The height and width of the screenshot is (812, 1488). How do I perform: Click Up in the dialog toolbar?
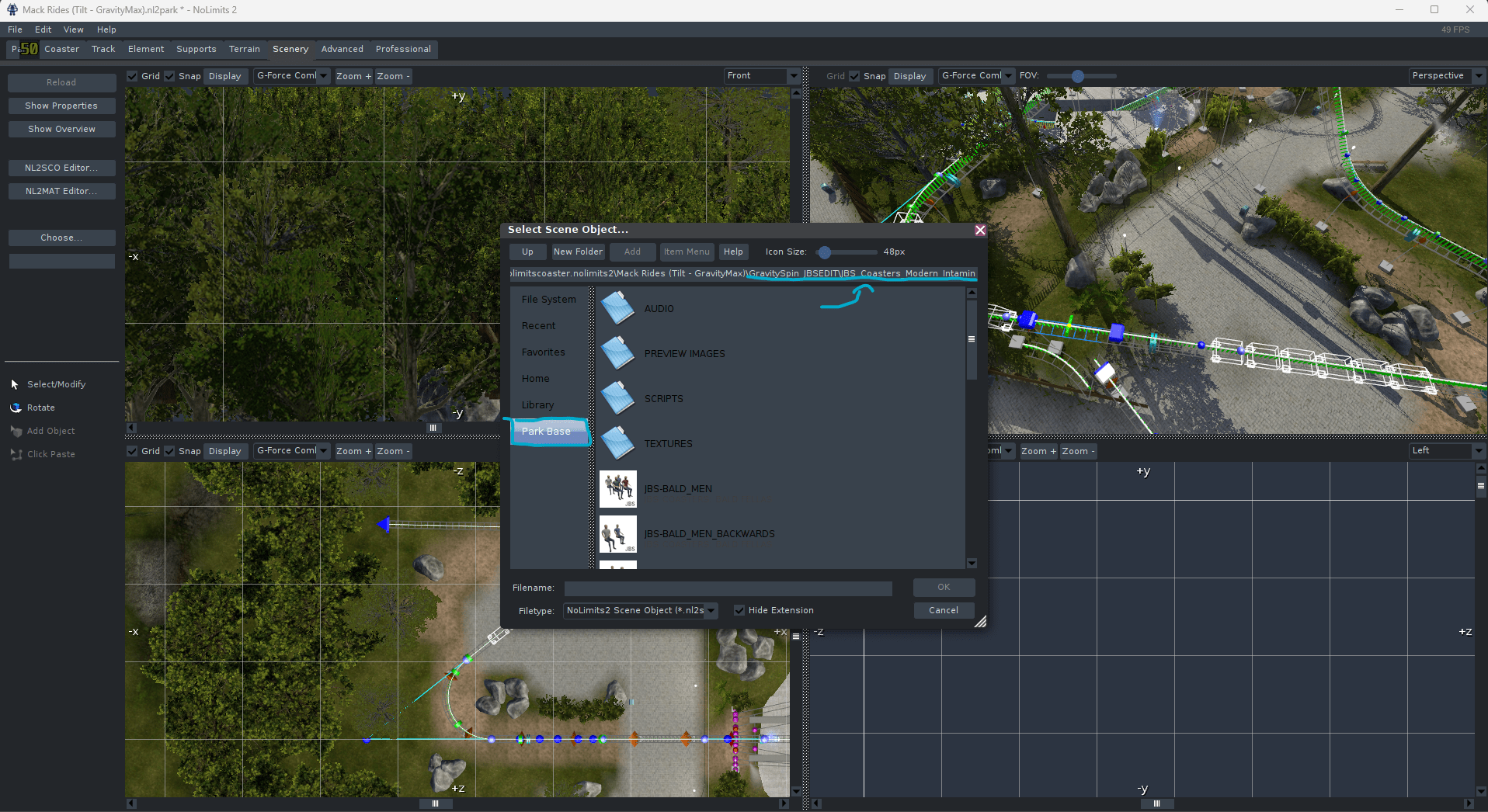[x=528, y=252]
